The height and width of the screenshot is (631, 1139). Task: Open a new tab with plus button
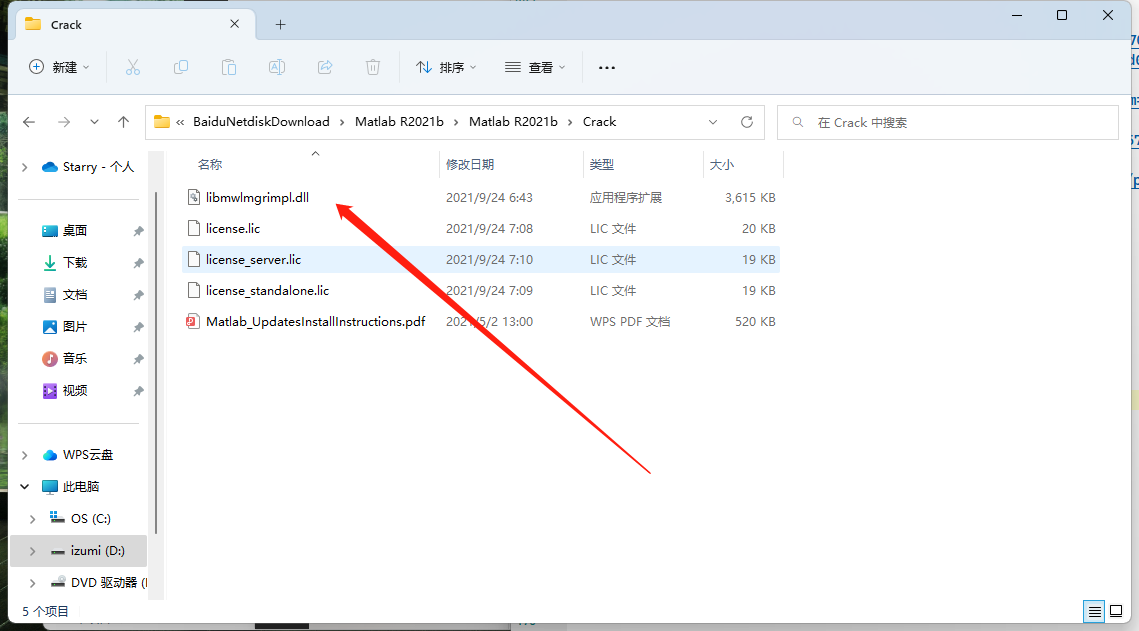click(280, 24)
